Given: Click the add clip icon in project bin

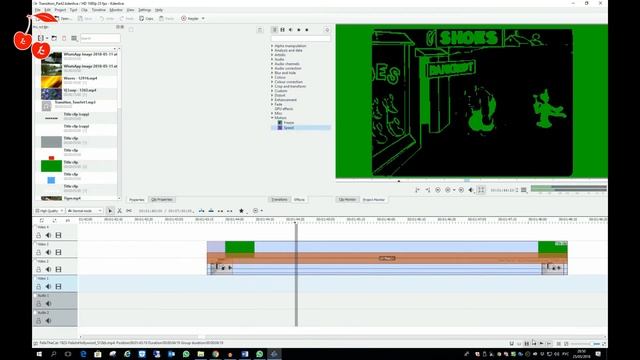Looking at the screenshot, I should point(41,38).
